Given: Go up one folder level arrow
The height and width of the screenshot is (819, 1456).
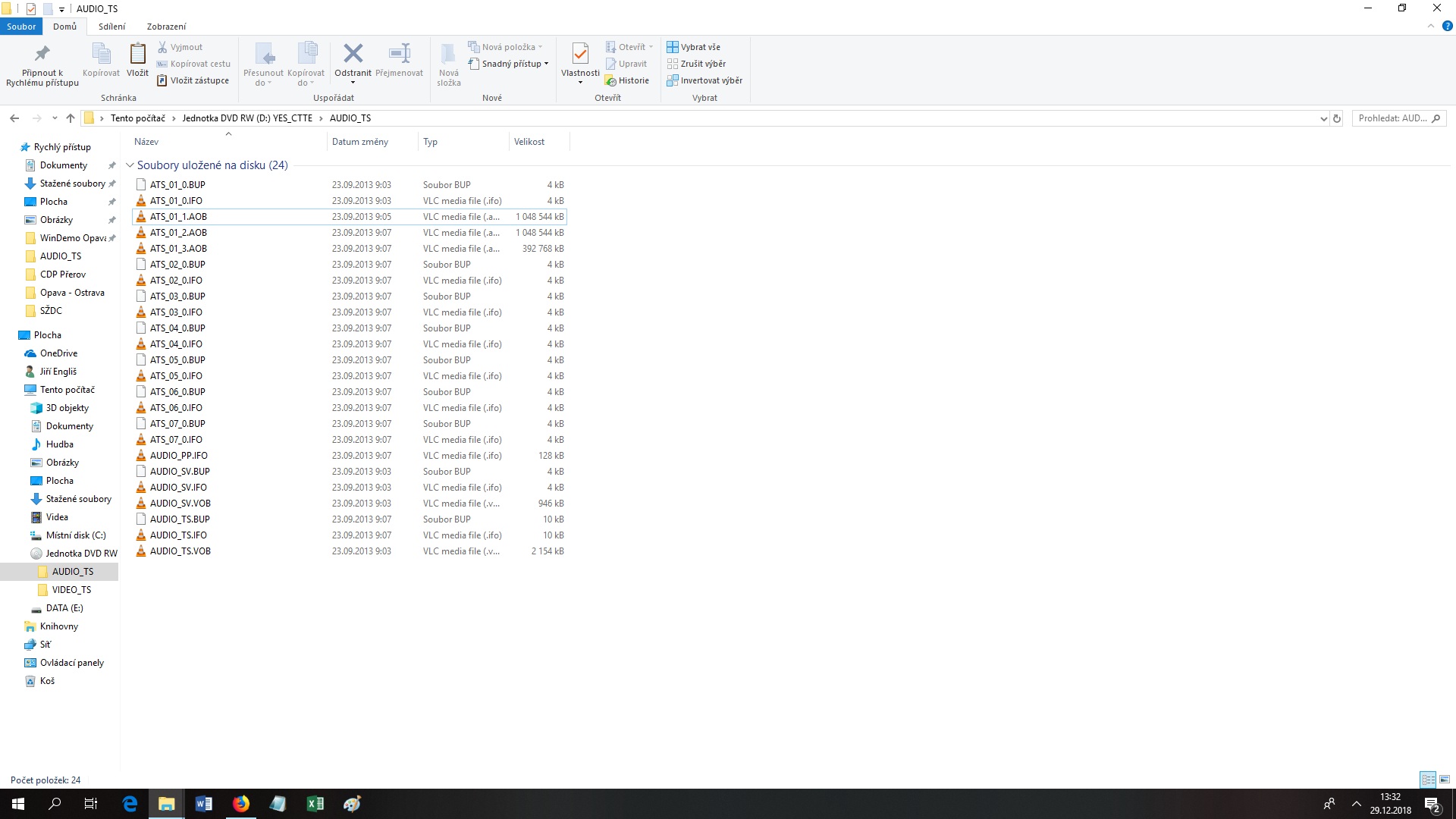Looking at the screenshot, I should coord(71,118).
